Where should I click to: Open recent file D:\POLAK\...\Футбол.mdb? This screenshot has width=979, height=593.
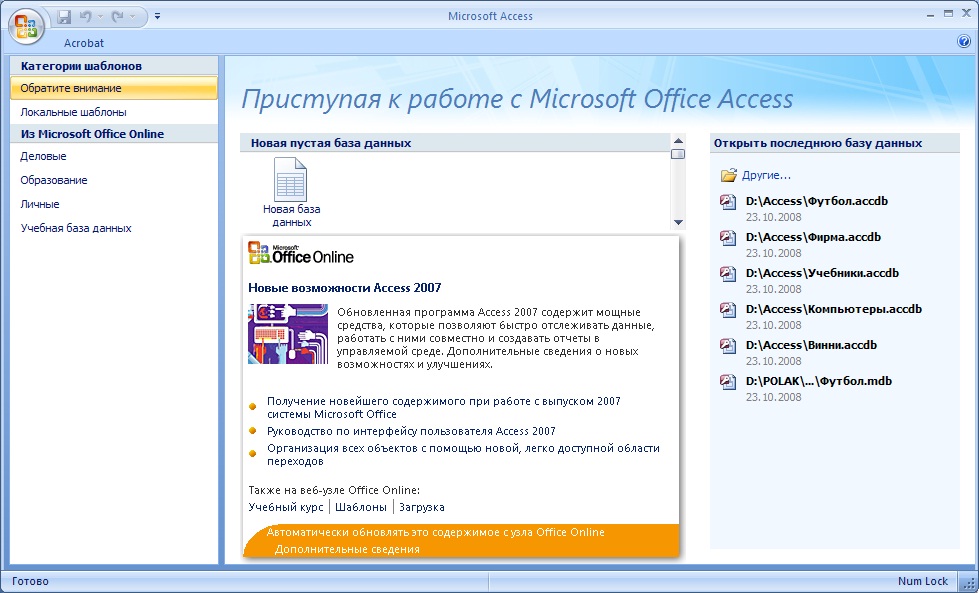click(x=819, y=381)
